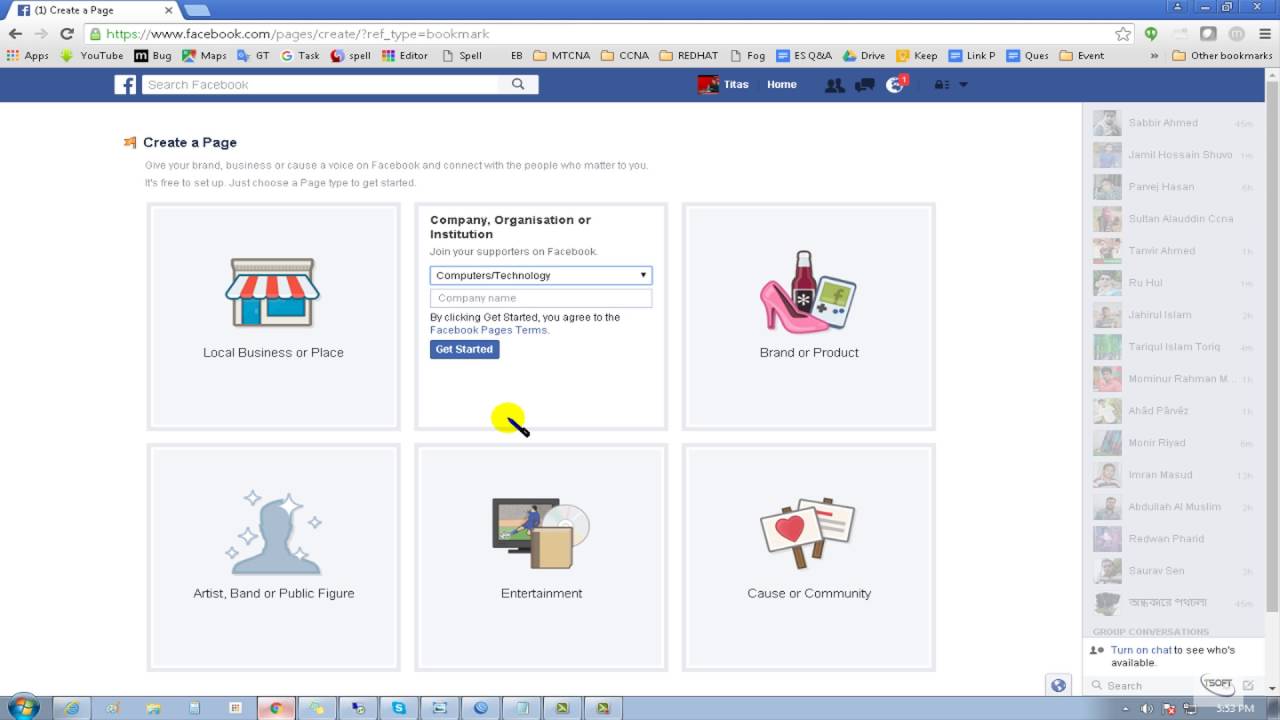Image resolution: width=1280 pixels, height=720 pixels.
Task: Open the privacy shortcuts lock icon
Action: 941,85
